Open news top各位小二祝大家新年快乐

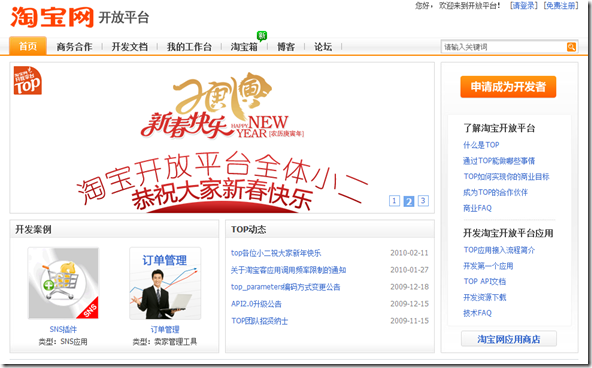pyautogui.click(x=276, y=253)
